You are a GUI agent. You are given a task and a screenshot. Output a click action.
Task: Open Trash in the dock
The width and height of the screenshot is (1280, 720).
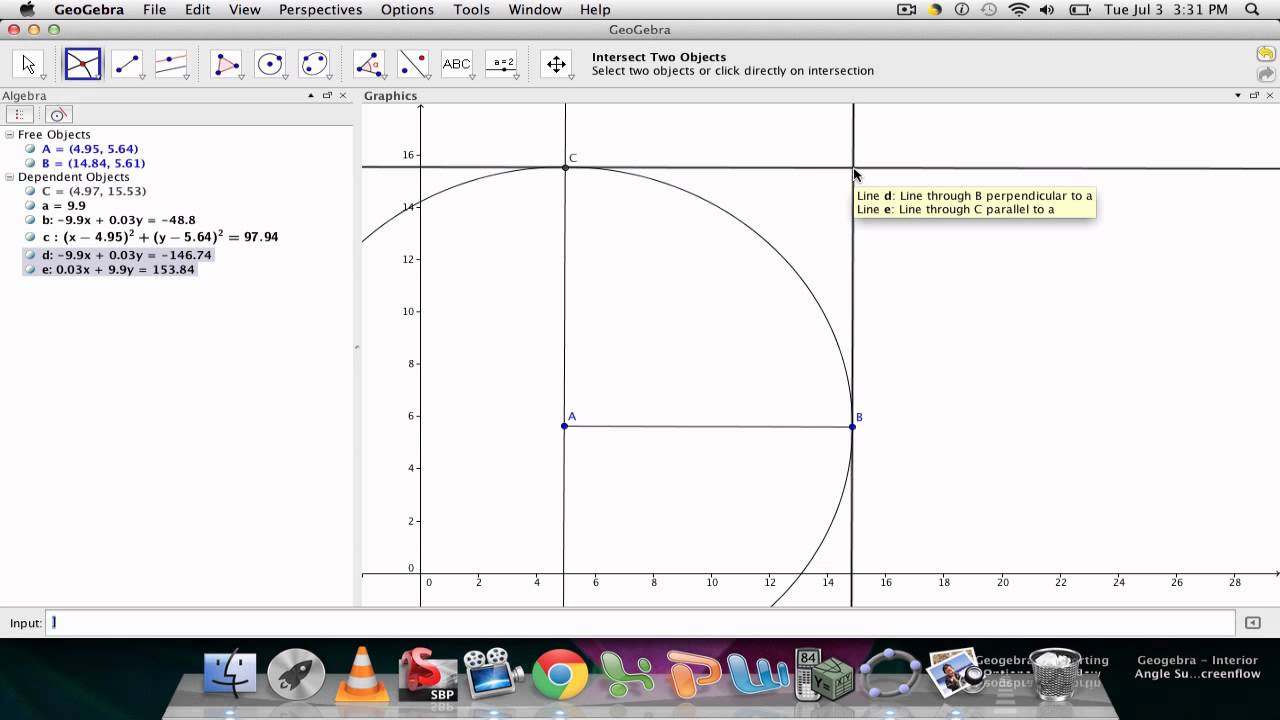point(1055,674)
